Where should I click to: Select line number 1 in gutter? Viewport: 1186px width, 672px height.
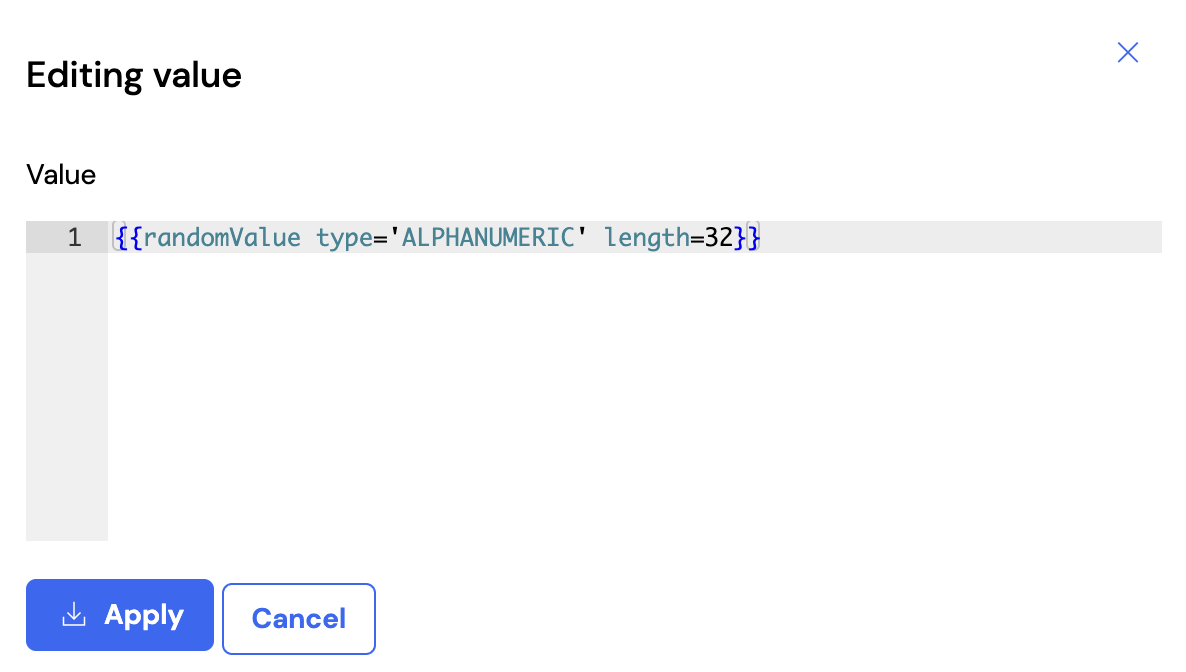[74, 238]
